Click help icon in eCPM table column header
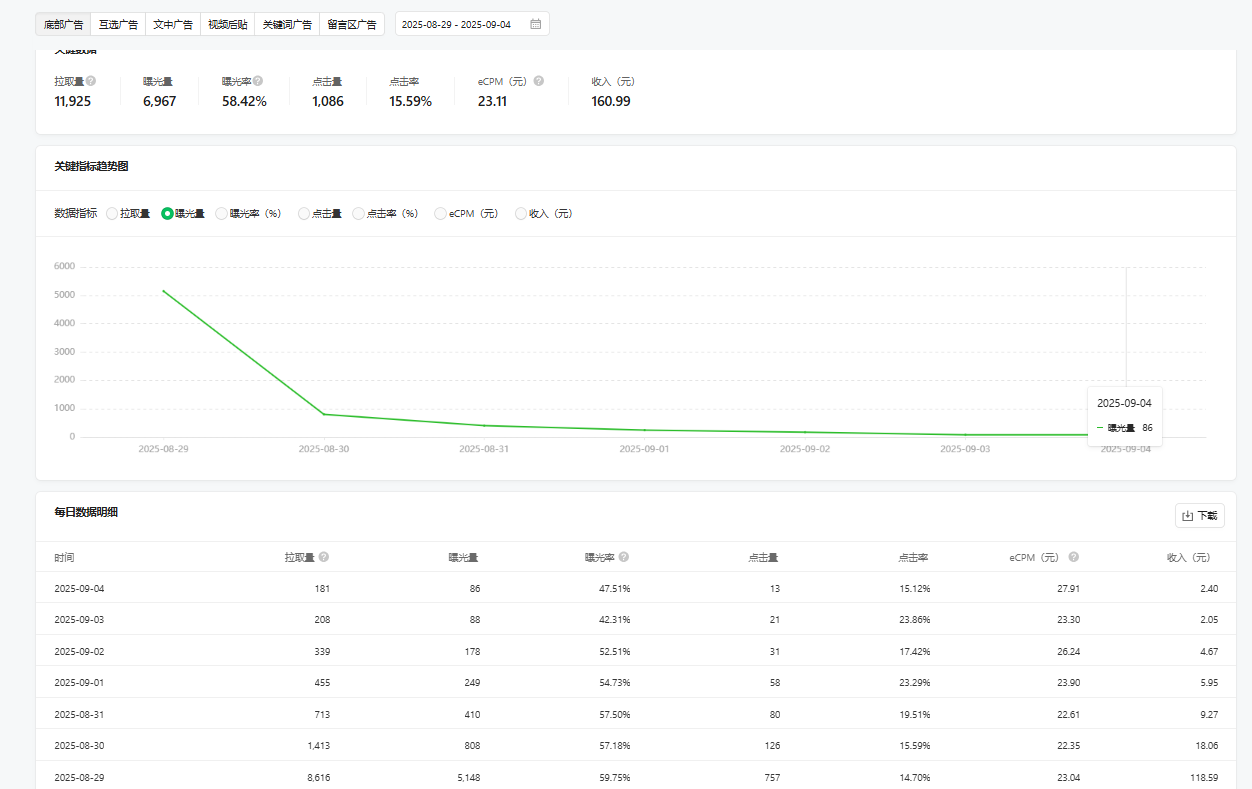The height and width of the screenshot is (789, 1252). coord(1074,557)
